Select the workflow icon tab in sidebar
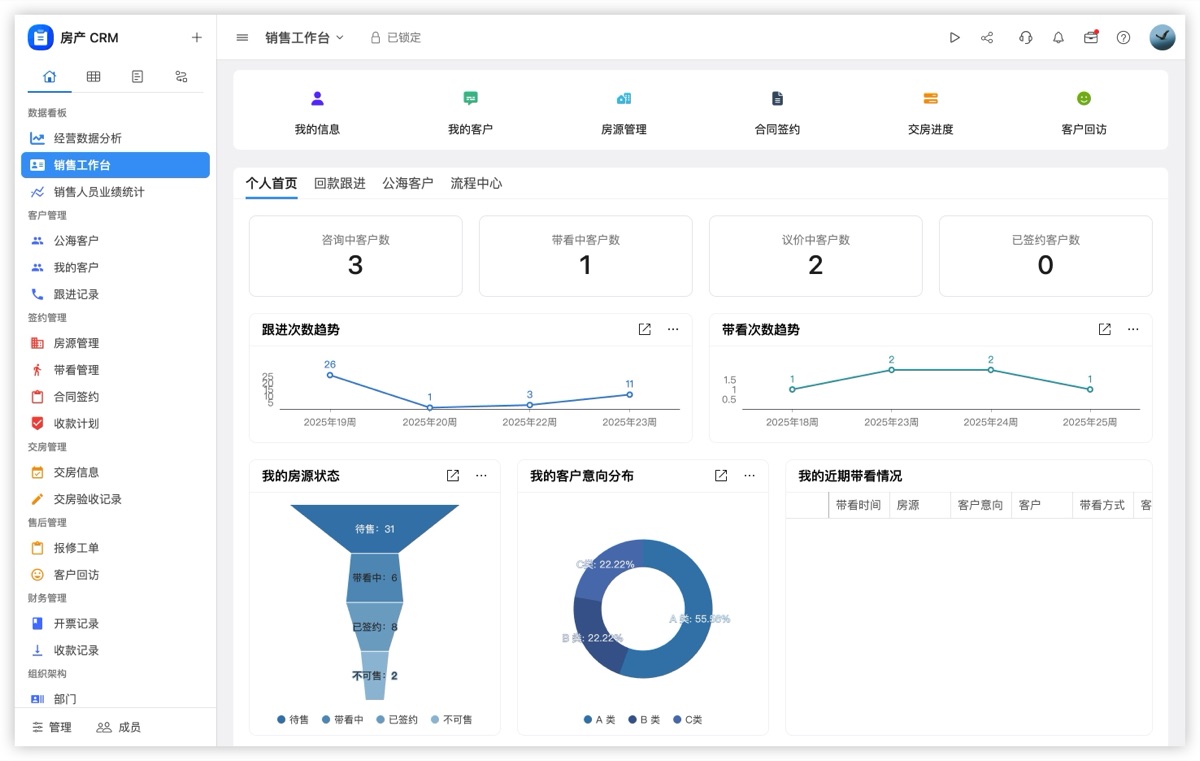Screen dimensions: 1200x761 181,76
